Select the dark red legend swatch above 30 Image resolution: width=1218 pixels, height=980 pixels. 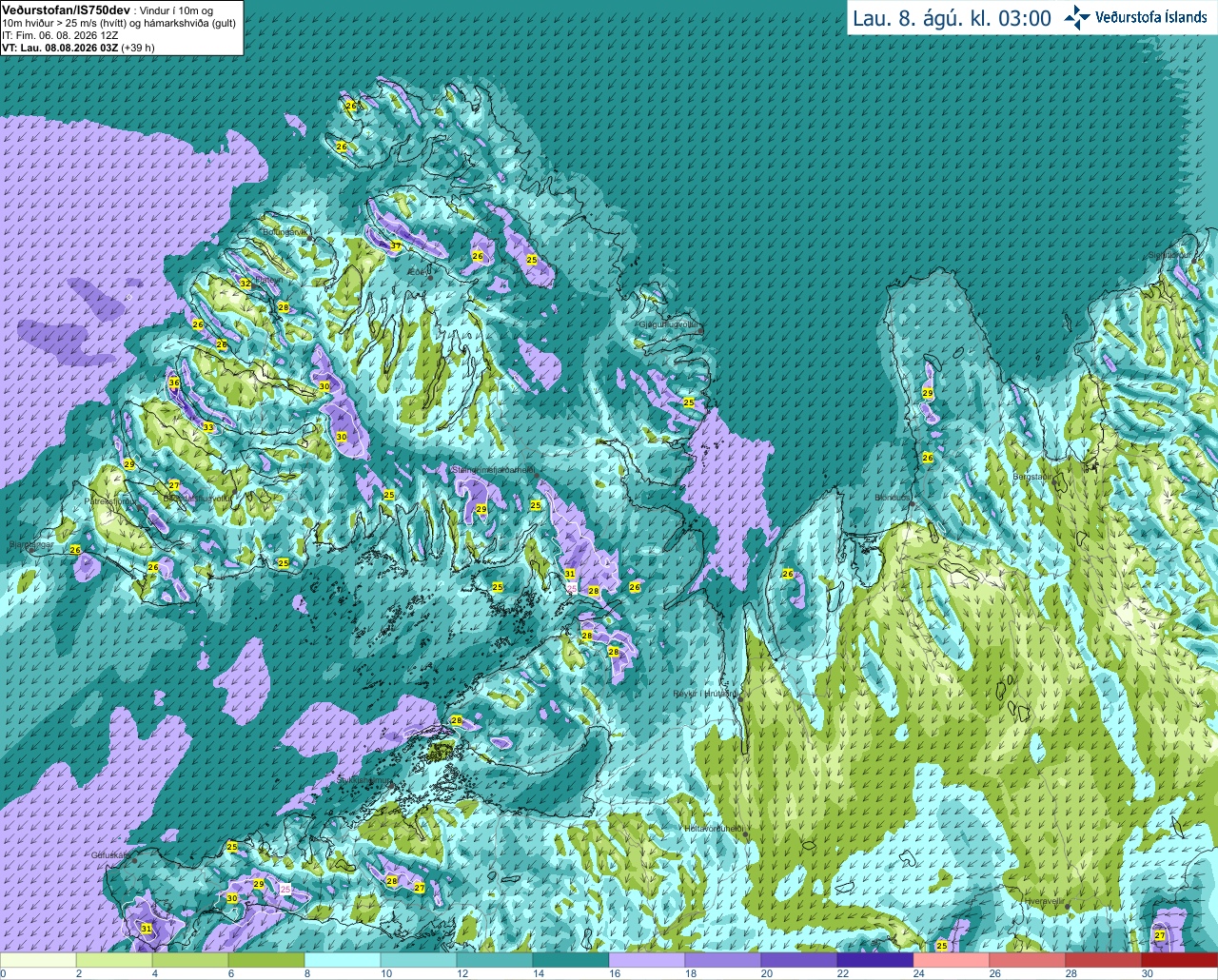click(x=1180, y=961)
